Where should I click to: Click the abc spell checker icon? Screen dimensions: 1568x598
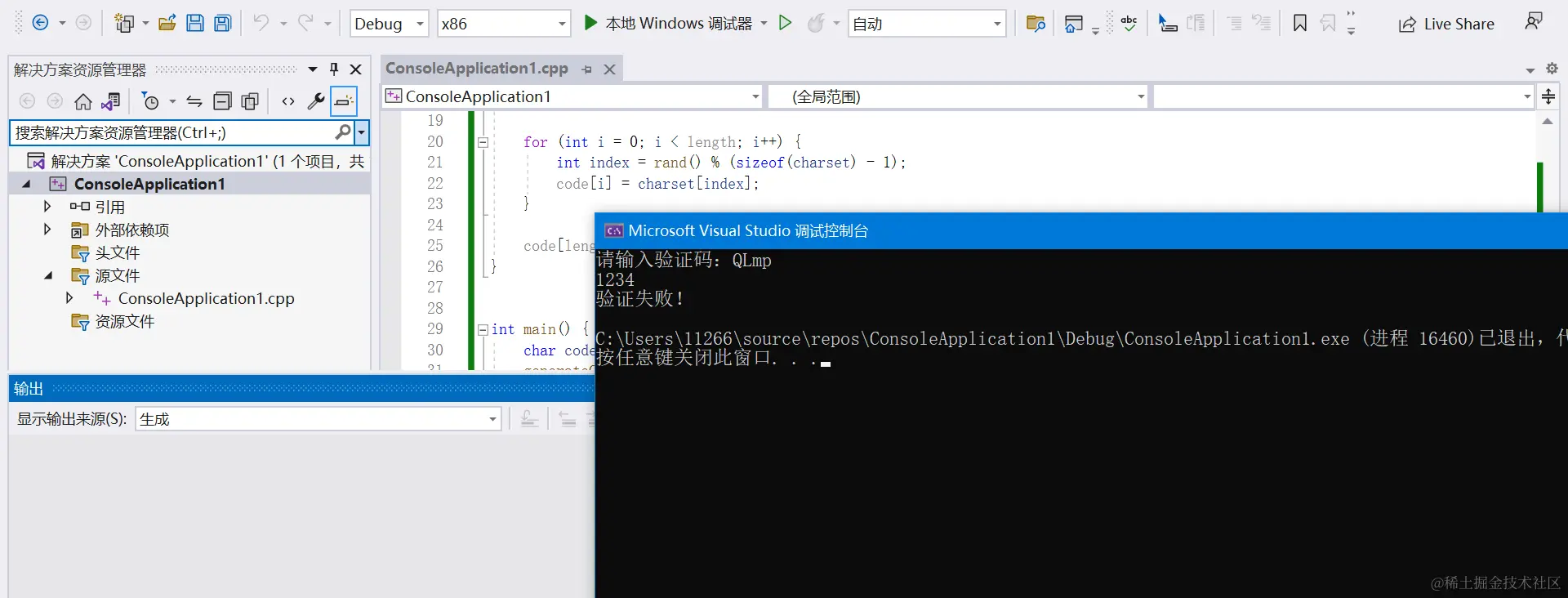coord(1129,23)
